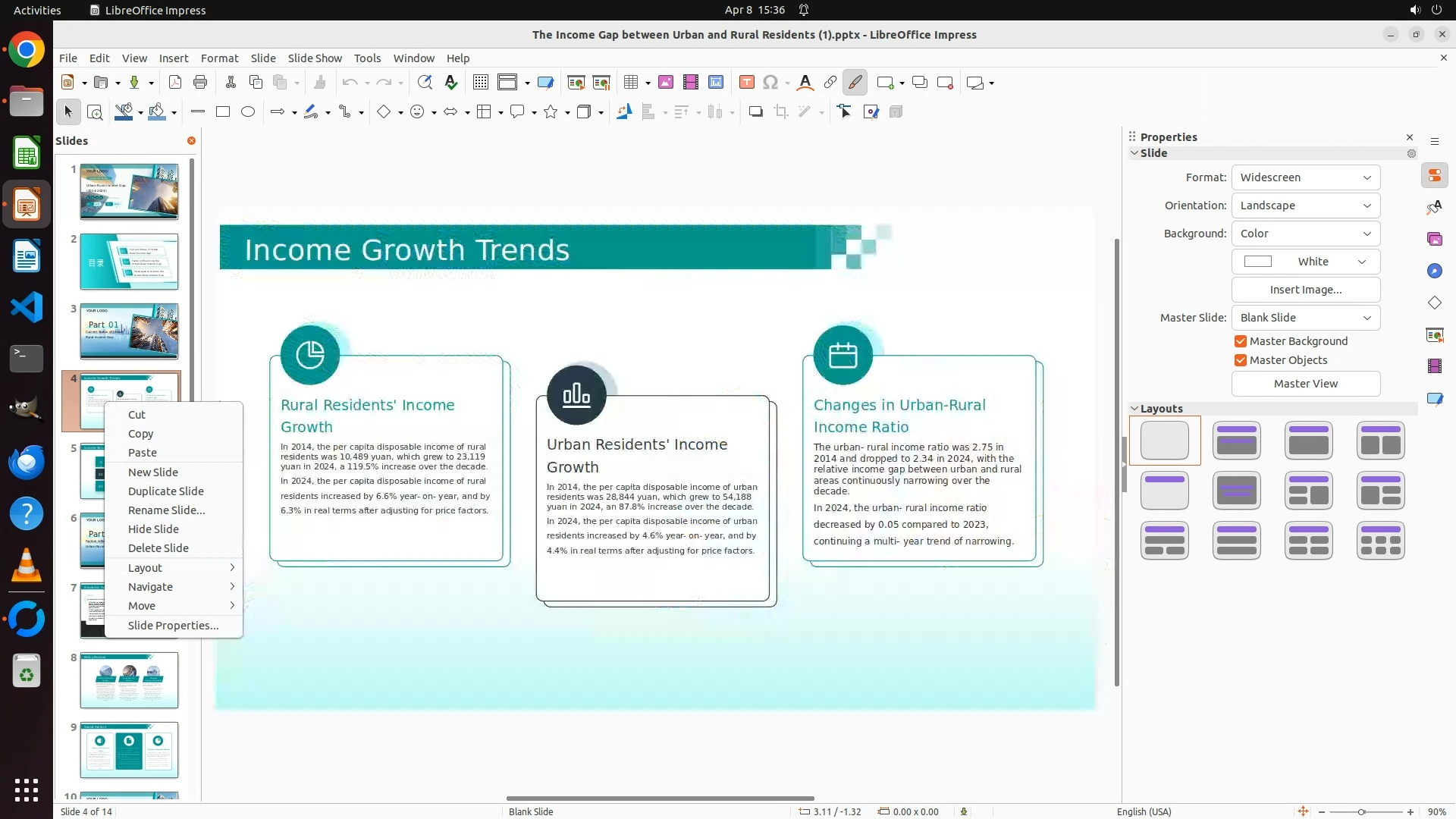
Task: Uncheck the Master Background checkbox
Action: [x=1241, y=341]
